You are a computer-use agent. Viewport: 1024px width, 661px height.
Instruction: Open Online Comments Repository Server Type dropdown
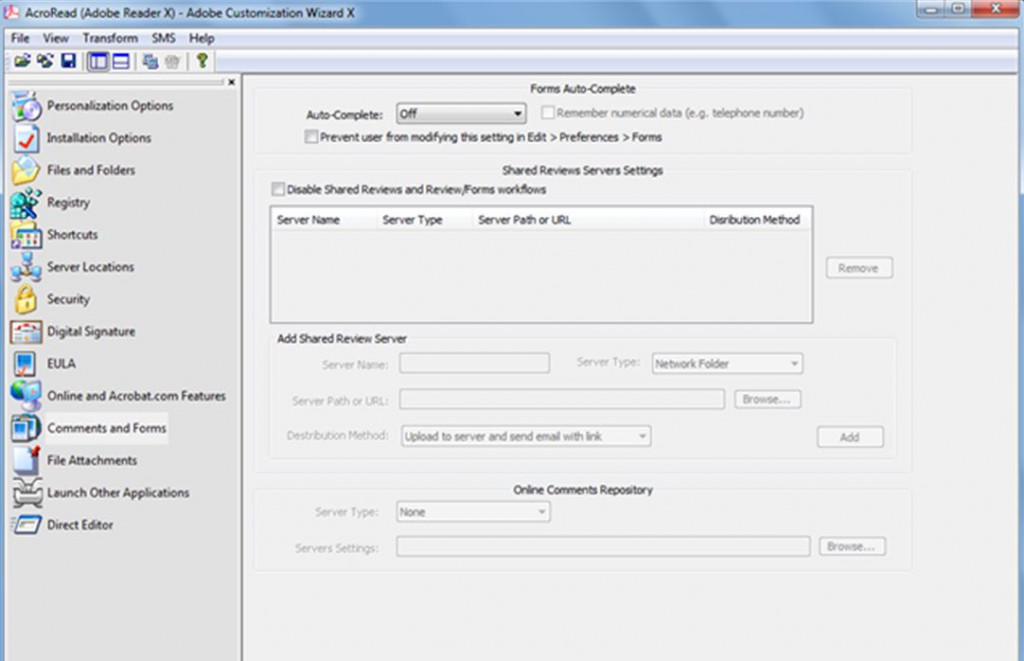(x=473, y=512)
